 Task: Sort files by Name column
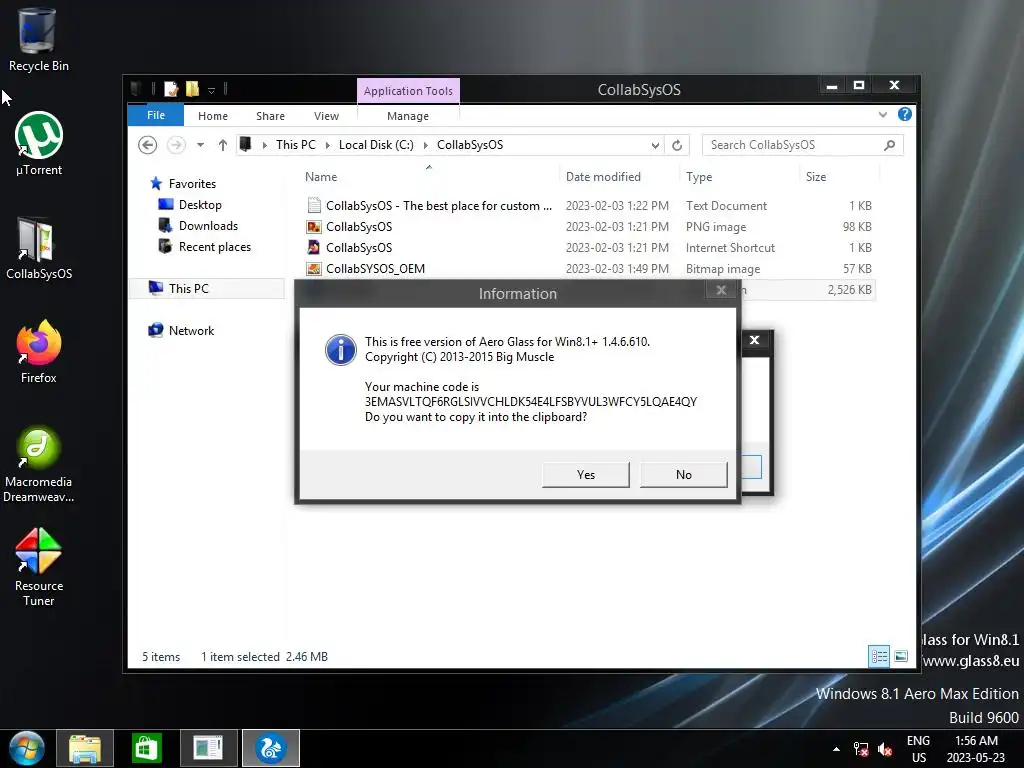(430, 177)
